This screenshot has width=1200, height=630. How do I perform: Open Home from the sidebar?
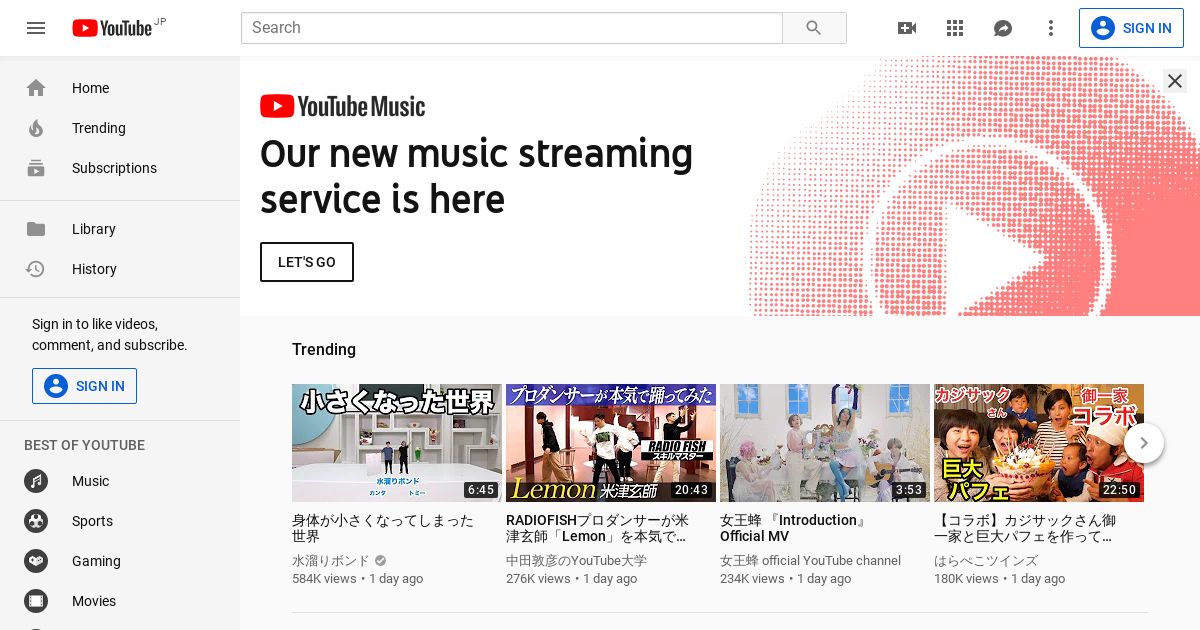(x=120, y=88)
